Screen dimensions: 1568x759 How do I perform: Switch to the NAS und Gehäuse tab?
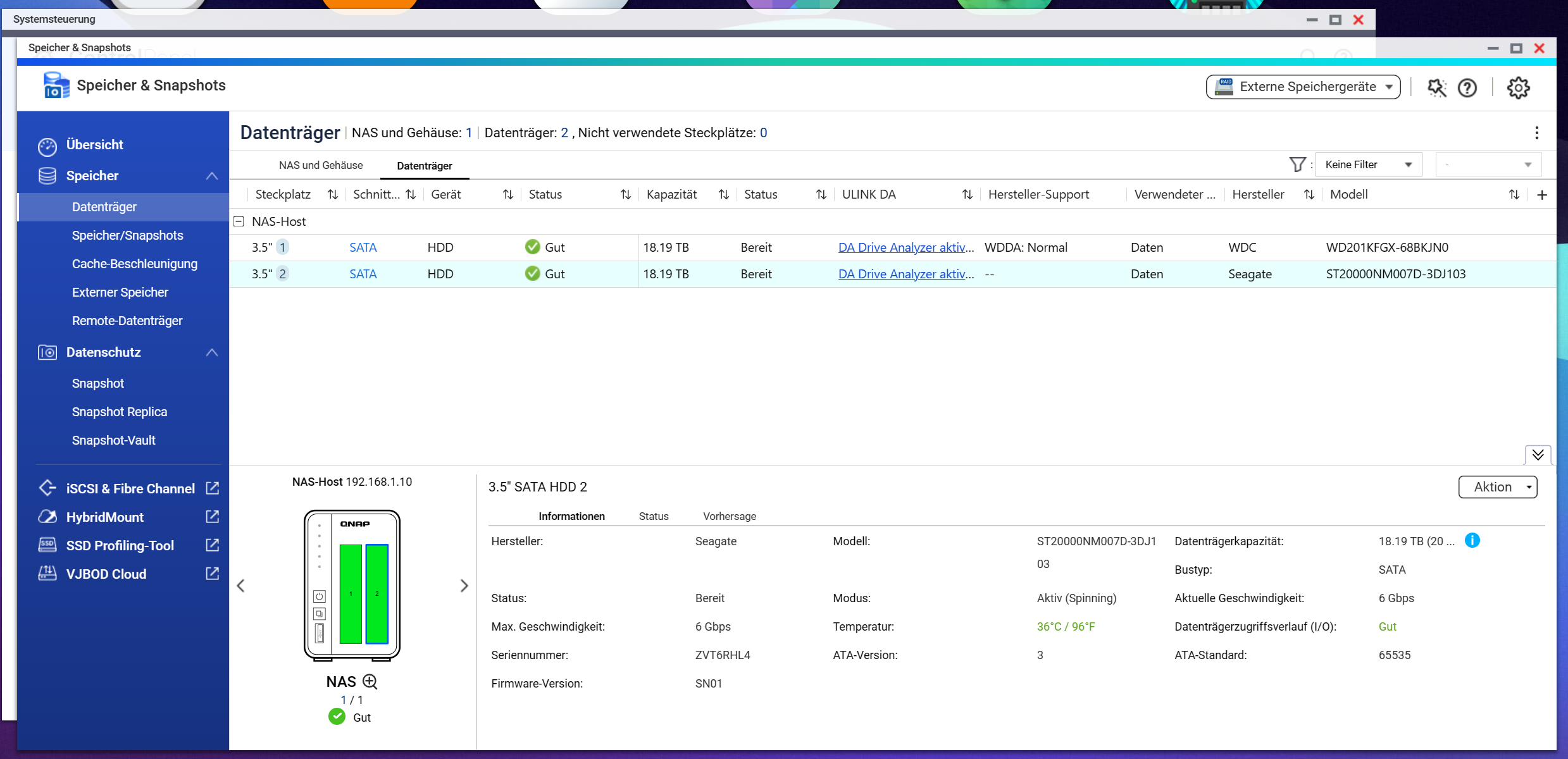(x=321, y=165)
